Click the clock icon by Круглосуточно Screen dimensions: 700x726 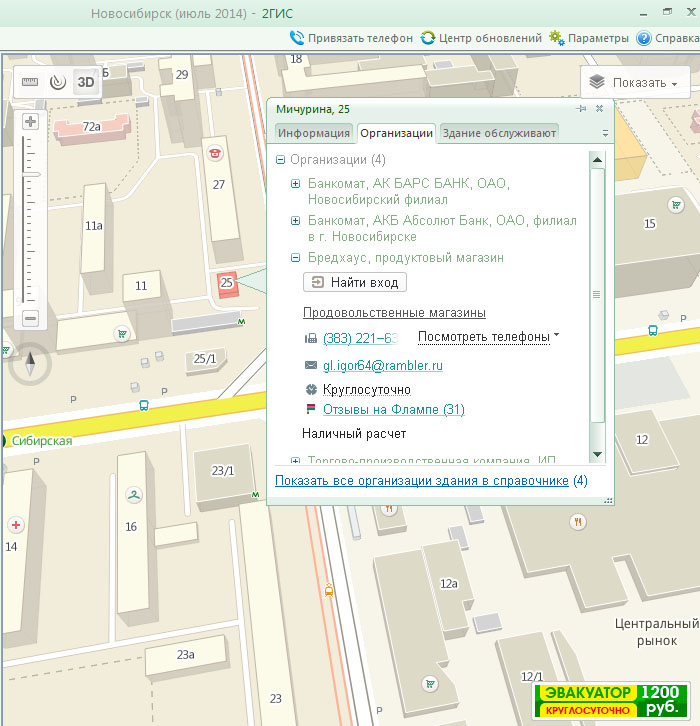[311, 389]
